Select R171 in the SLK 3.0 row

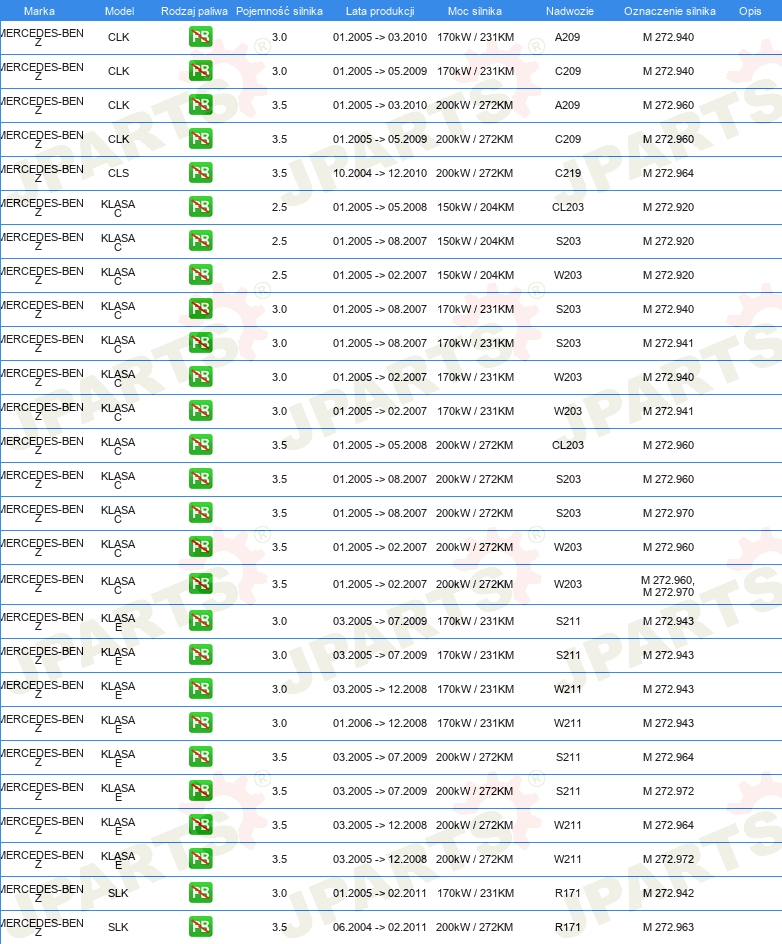[x=568, y=893]
